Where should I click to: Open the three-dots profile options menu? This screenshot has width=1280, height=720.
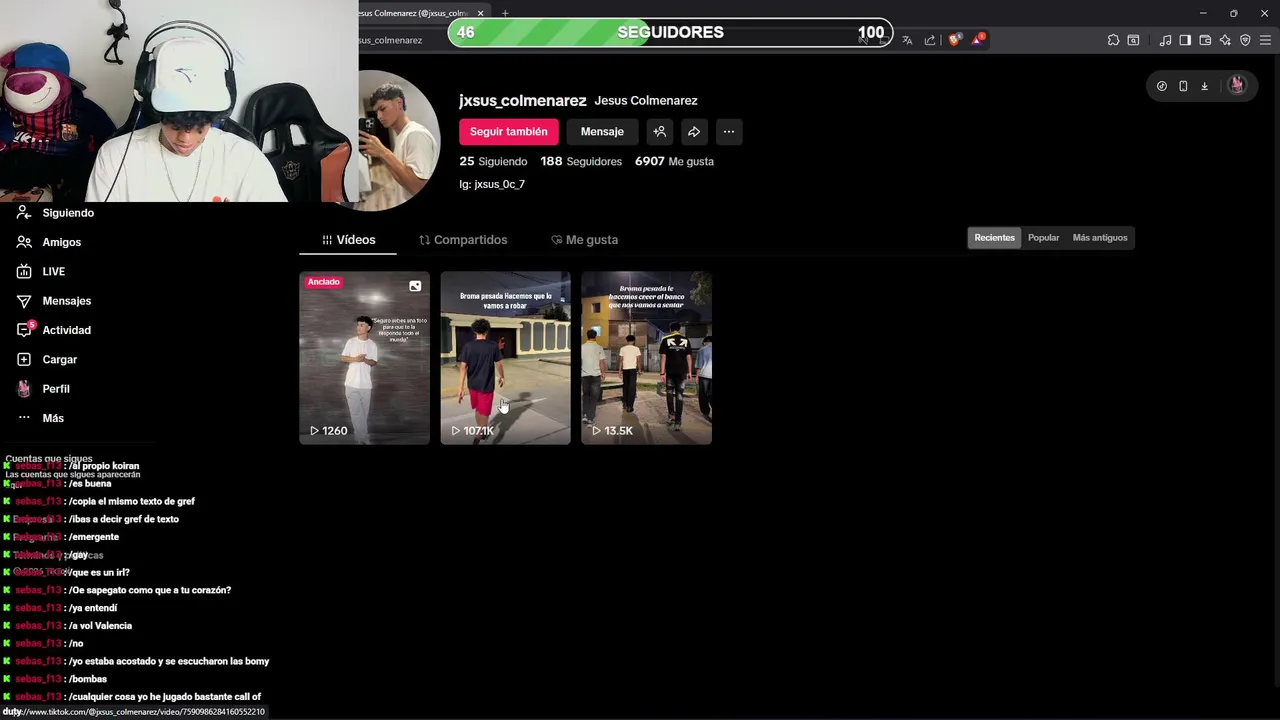point(729,132)
